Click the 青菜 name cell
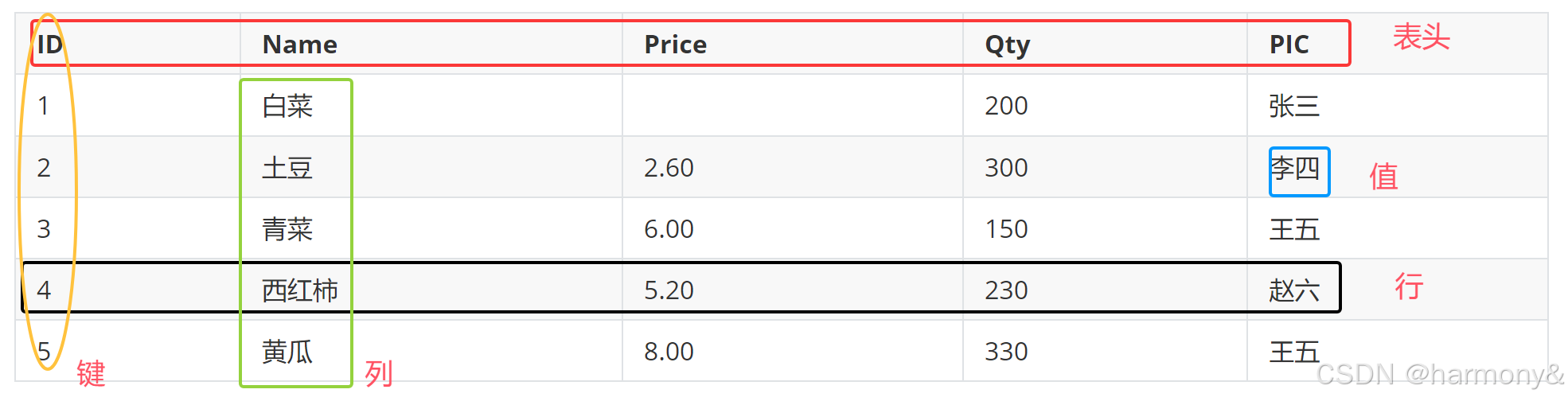The height and width of the screenshot is (401, 1568). coord(287,229)
